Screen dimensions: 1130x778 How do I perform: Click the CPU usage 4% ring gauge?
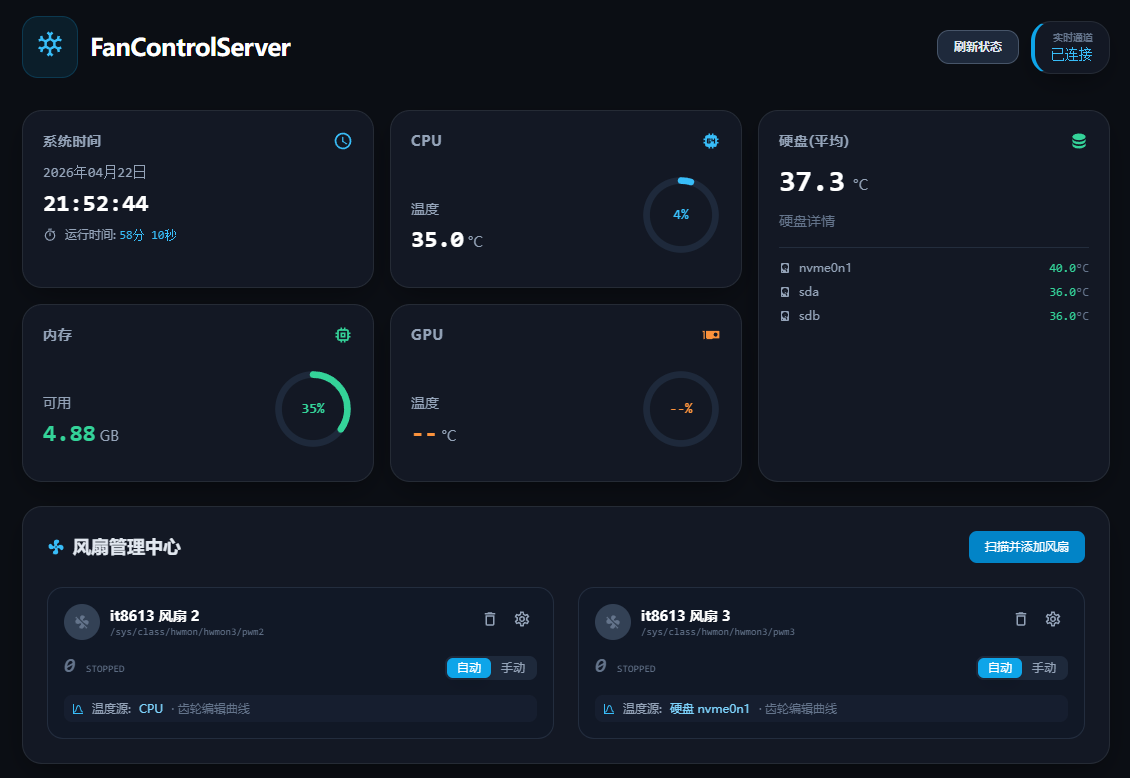[681, 215]
